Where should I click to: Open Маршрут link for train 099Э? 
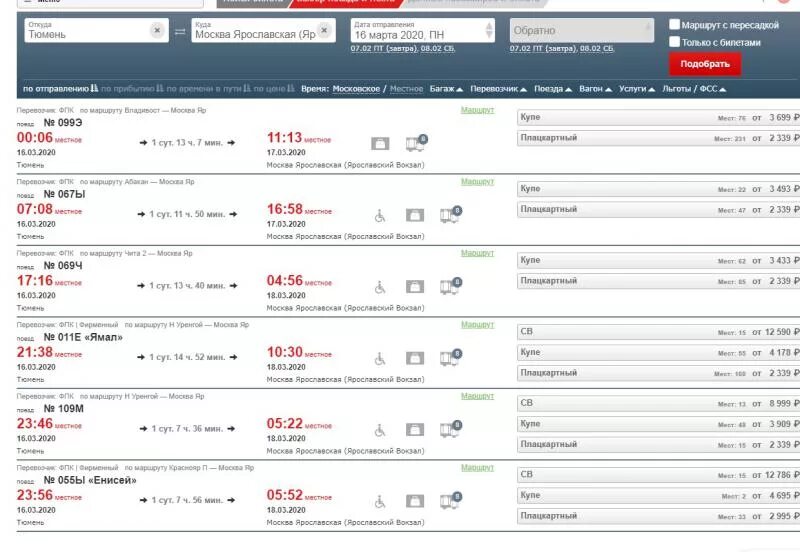pos(478,110)
